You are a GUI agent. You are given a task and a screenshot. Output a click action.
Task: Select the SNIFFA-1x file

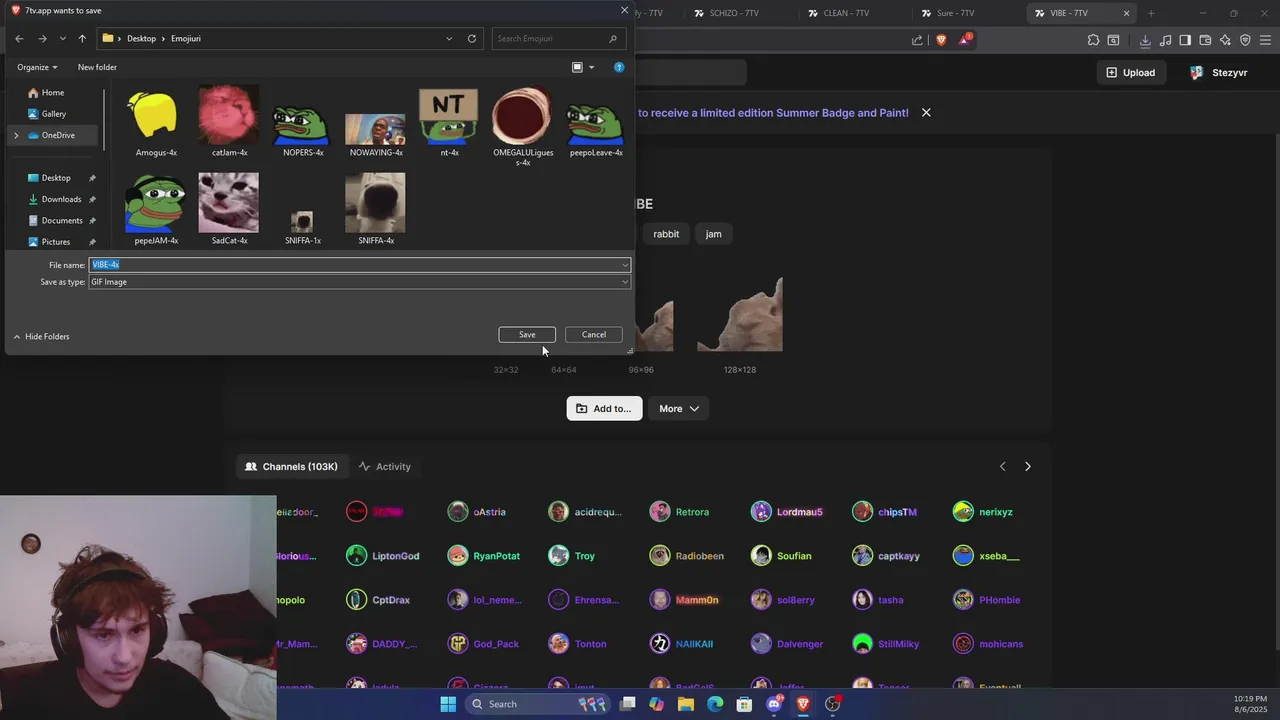(302, 228)
